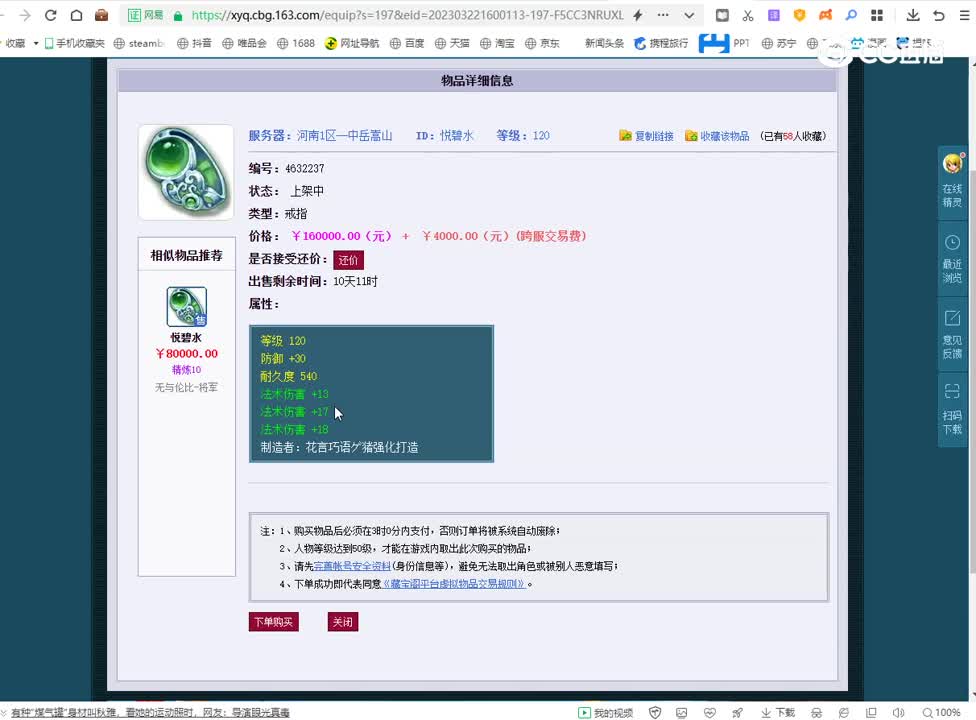Click the 关闭 close button
The width and height of the screenshot is (976, 720).
click(342, 622)
